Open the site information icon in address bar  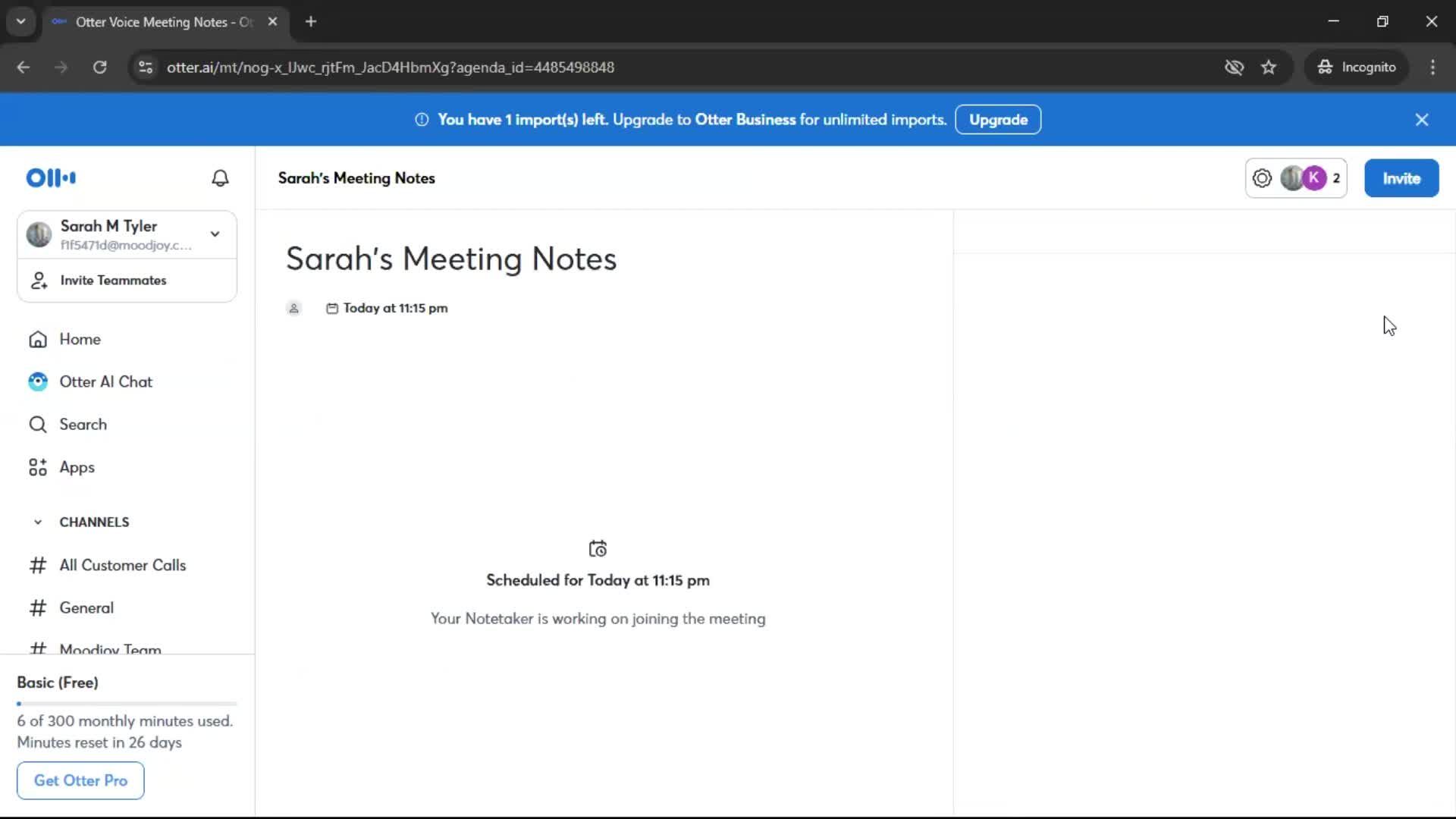coord(146,67)
